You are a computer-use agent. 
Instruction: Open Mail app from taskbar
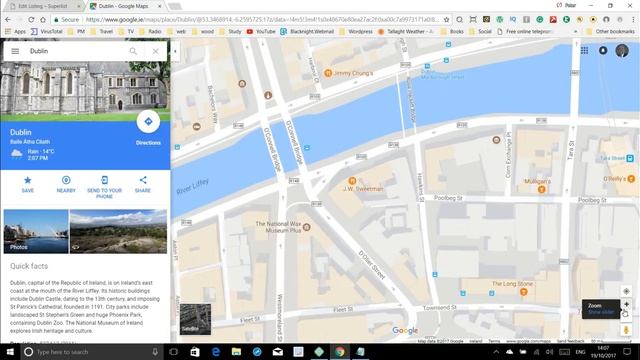pyautogui.click(x=278, y=351)
